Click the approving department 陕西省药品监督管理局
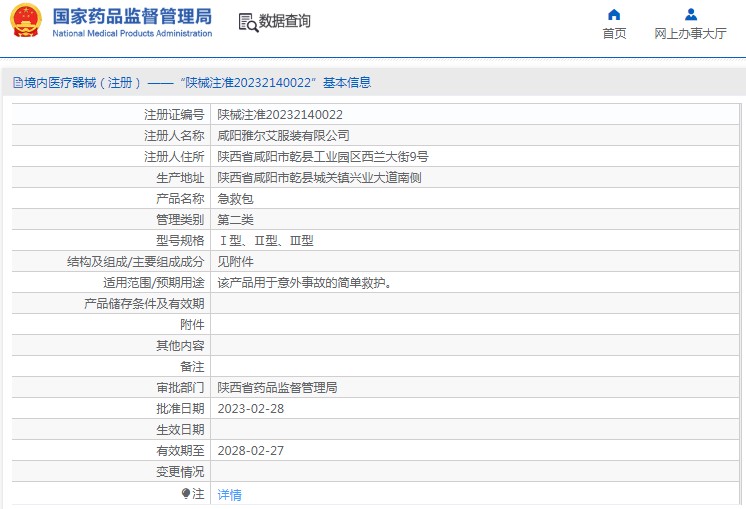Screen dimensions: 746x509 point(277,388)
